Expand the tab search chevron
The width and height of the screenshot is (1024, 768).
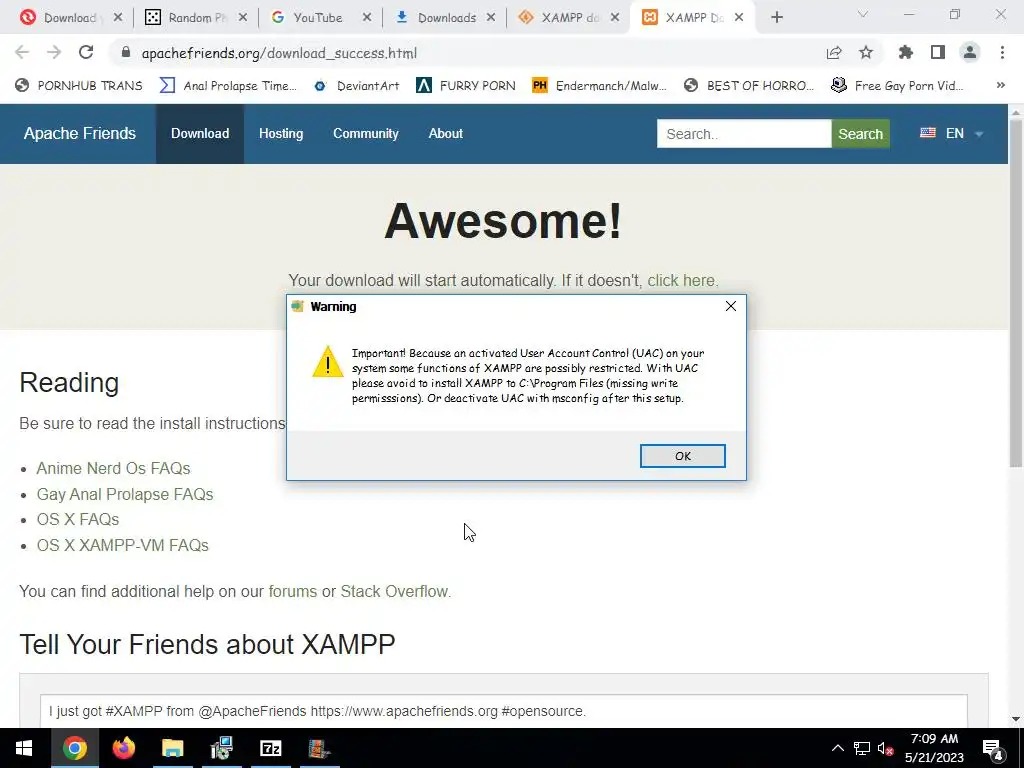click(x=863, y=14)
